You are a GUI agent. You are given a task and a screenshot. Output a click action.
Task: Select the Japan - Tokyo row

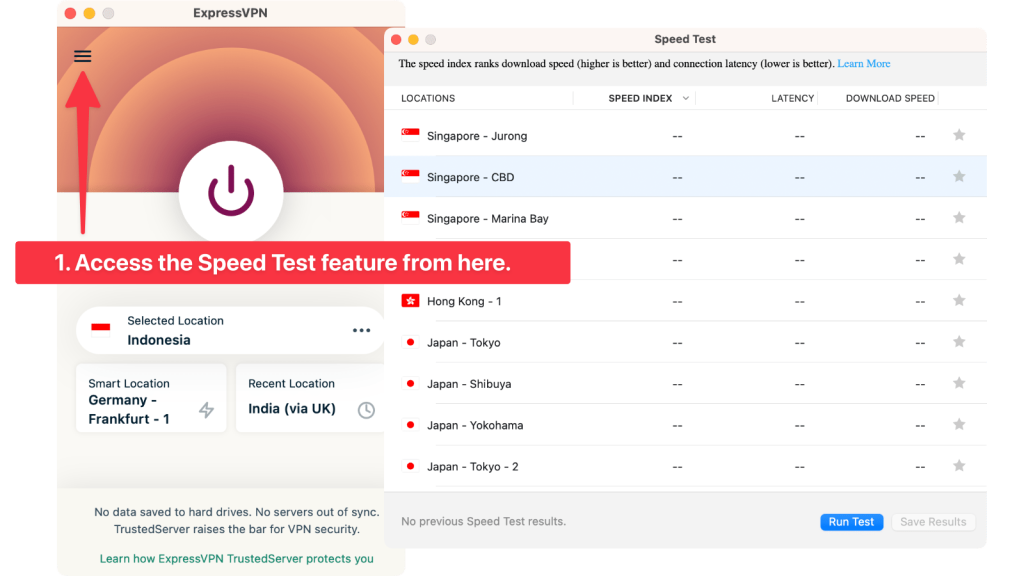click(685, 342)
